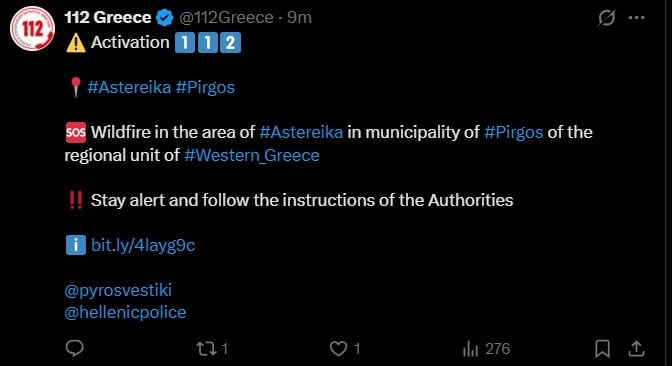Click the reply speech bubble icon
Image resolution: width=672 pixels, height=366 pixels.
pos(75,348)
